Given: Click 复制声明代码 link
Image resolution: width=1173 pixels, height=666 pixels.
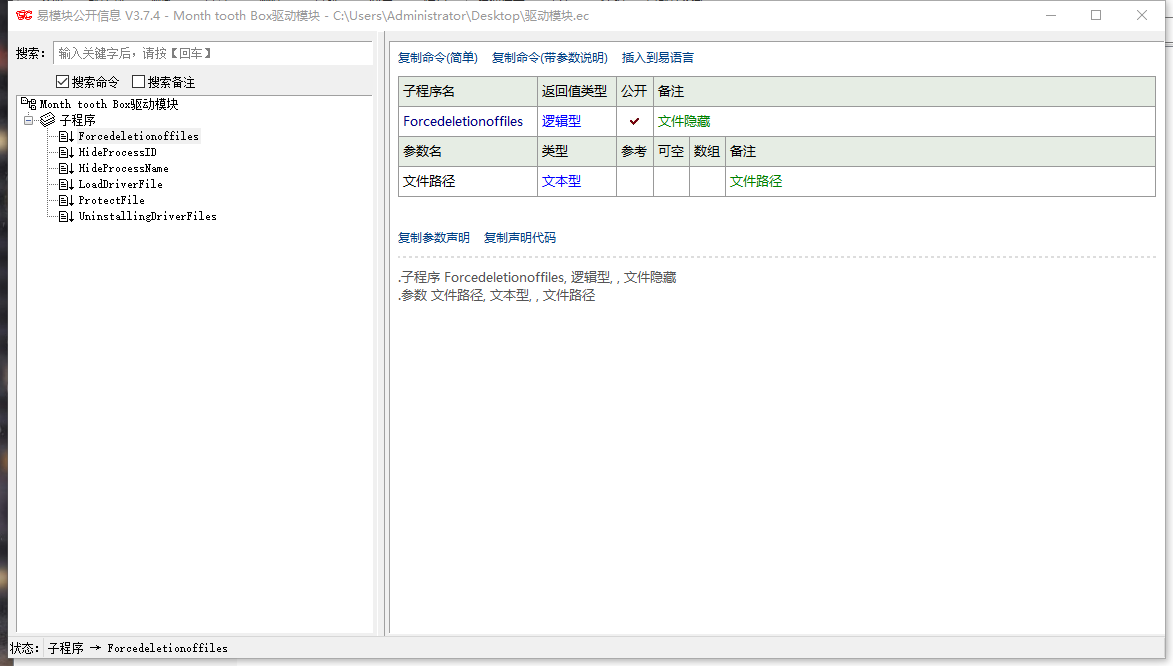Looking at the screenshot, I should (519, 238).
